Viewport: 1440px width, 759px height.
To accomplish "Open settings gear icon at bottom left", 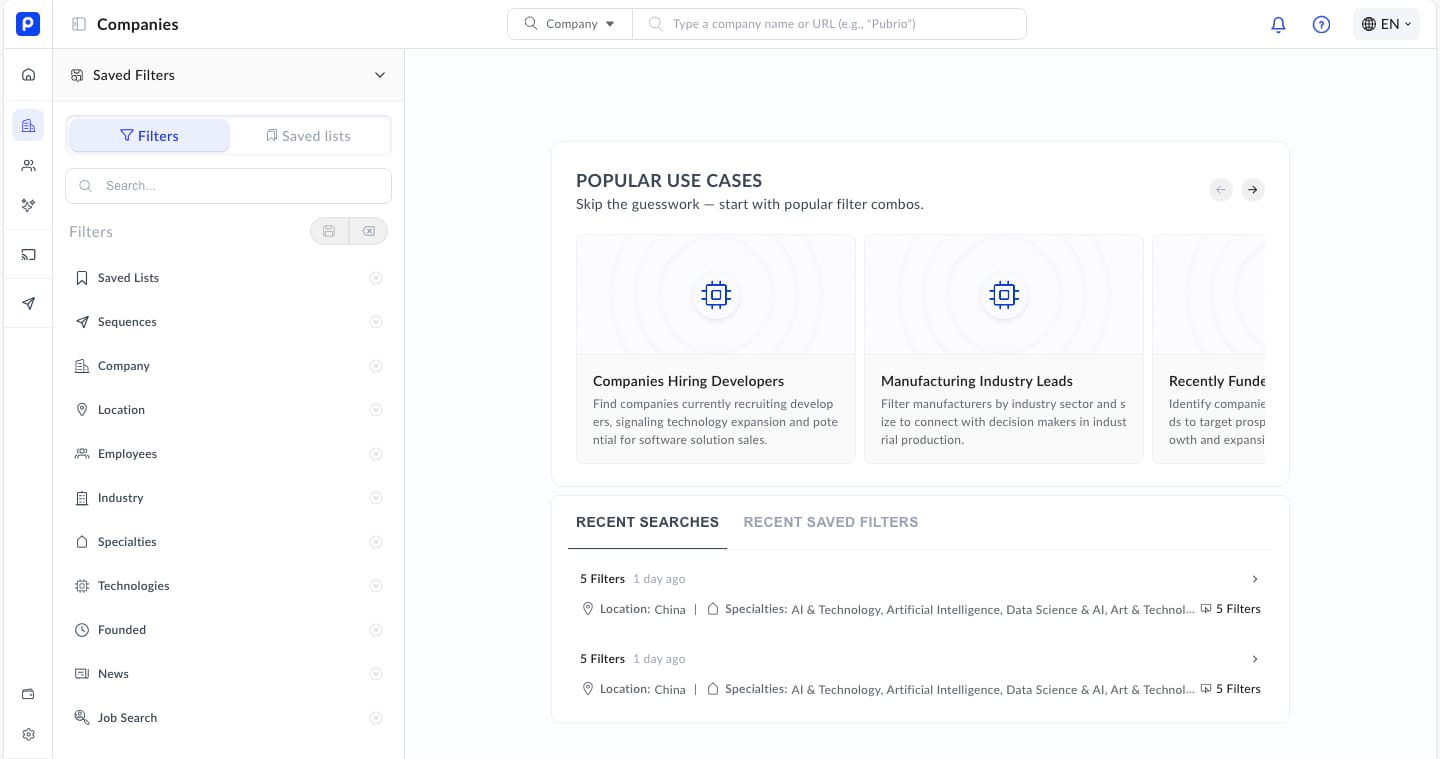I will pos(28,734).
